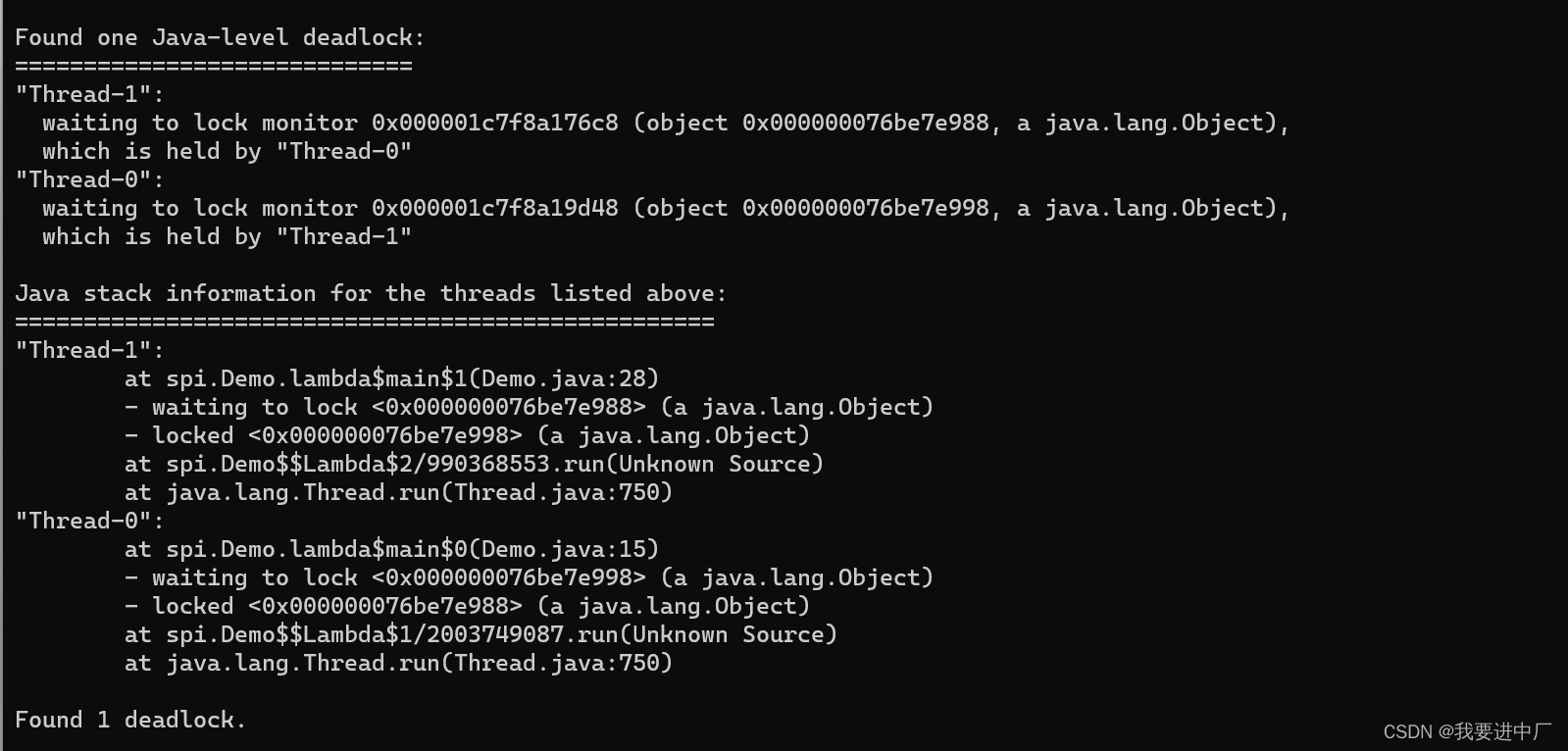Screen dimensions: 1568x751
Task: Select the 'which is held by "Thread-0"' line
Action: [227, 152]
